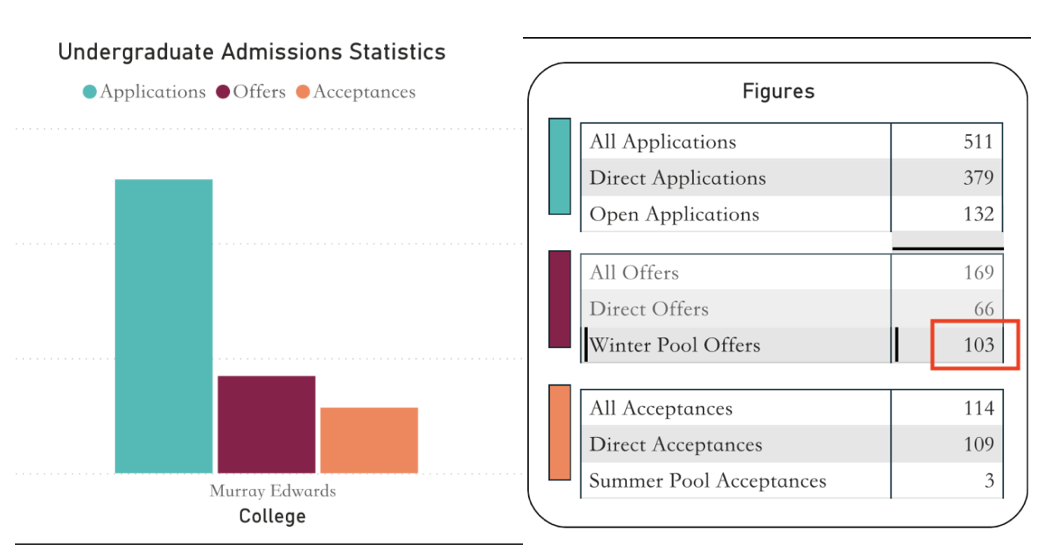Screen dimensions: 1056x556
Task: Click the maroon block beside offers table
Action: coord(560,299)
